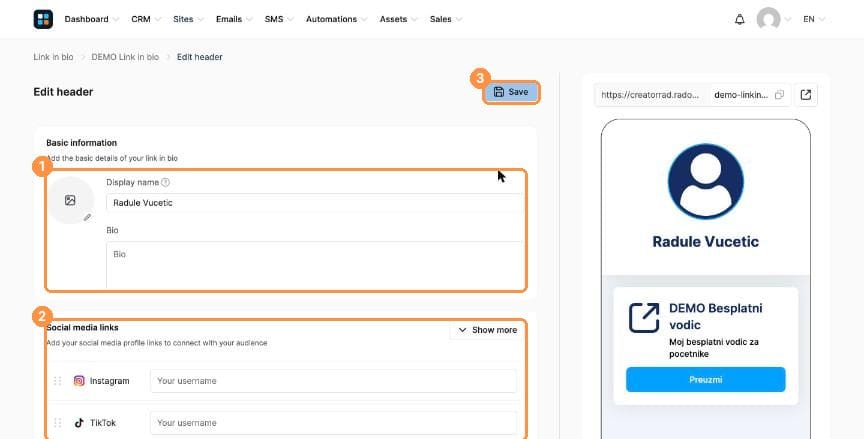Copy the demo-linkin URL slug
The height and width of the screenshot is (439, 864).
point(779,95)
